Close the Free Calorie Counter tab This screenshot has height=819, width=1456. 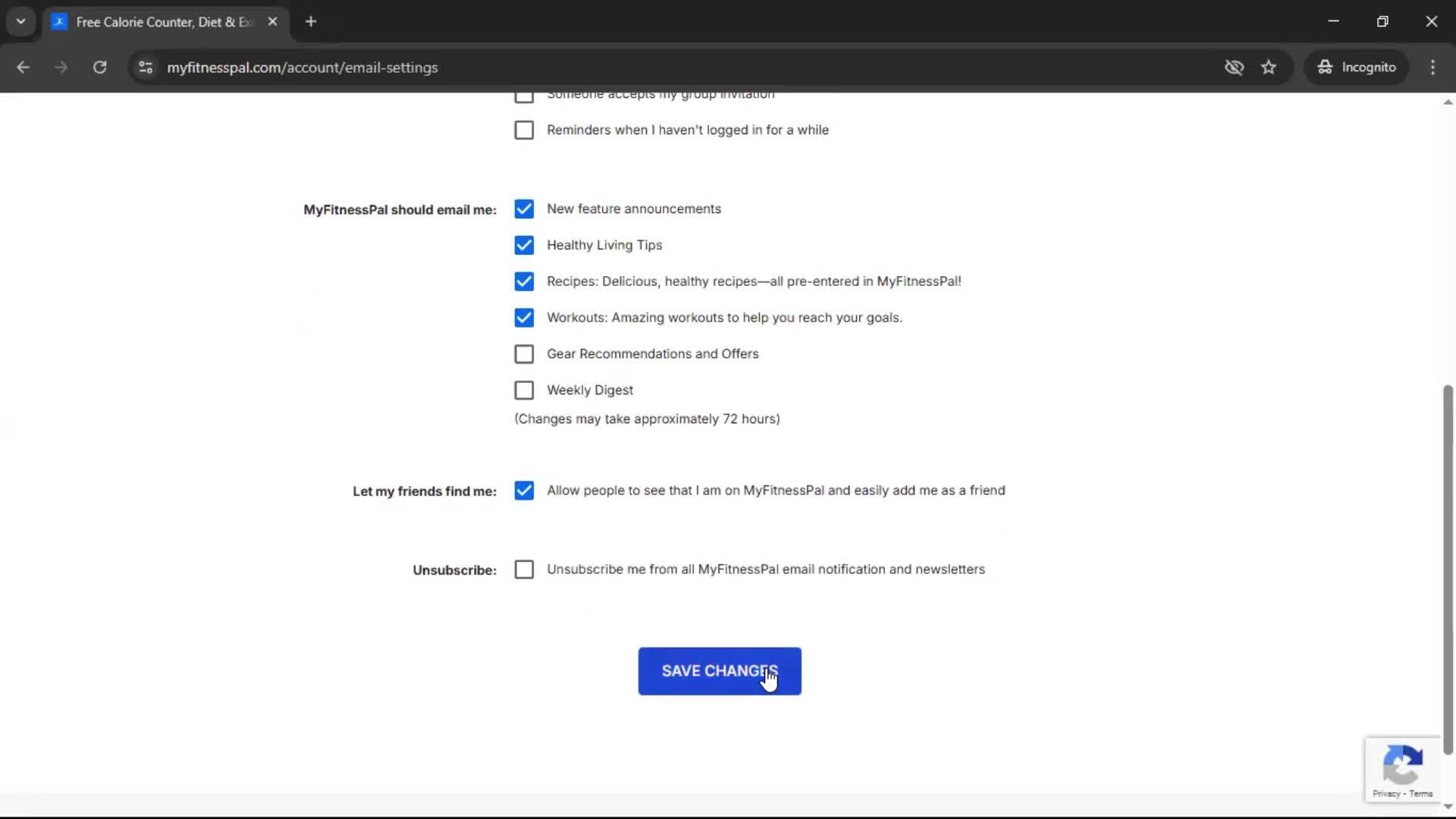click(273, 21)
